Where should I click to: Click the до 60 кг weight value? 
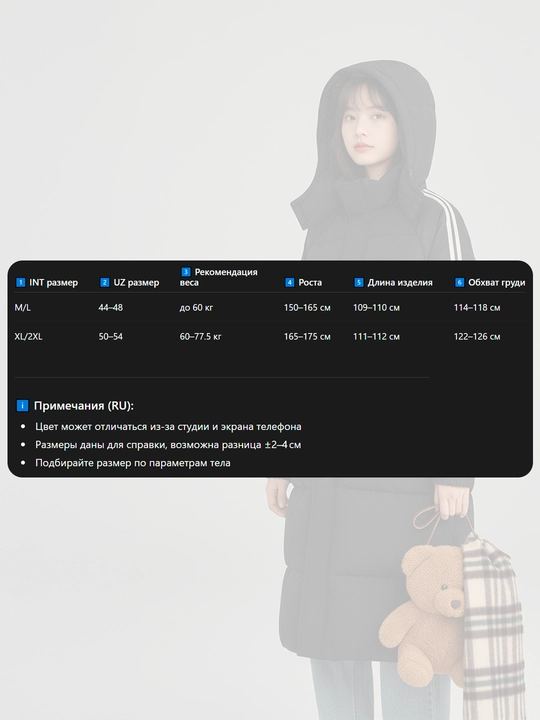point(196,308)
